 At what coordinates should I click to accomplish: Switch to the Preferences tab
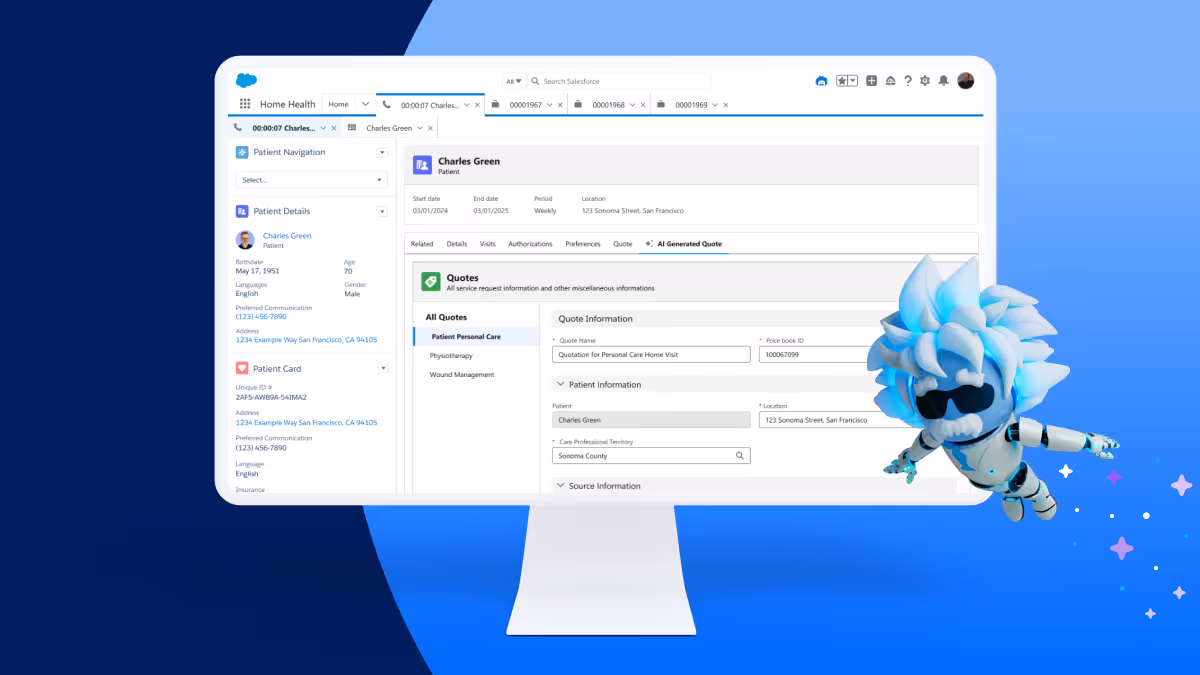click(x=583, y=244)
